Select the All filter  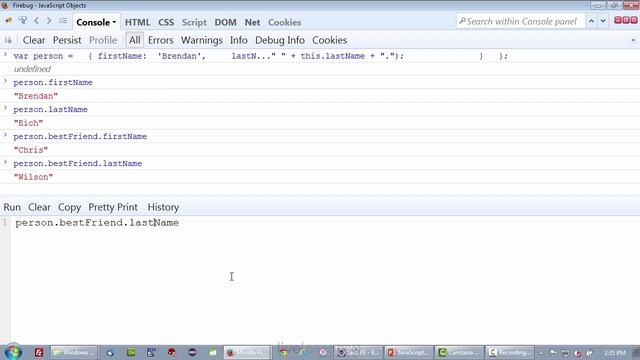pyautogui.click(x=134, y=40)
